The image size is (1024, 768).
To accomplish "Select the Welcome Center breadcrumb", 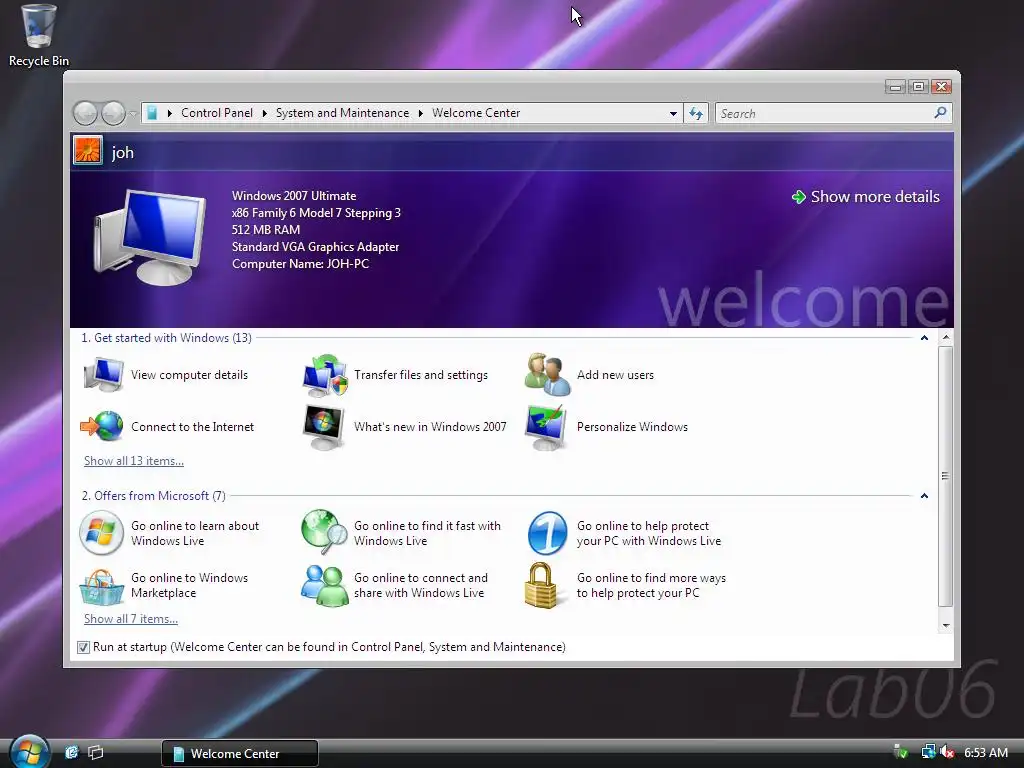I will coord(476,113).
